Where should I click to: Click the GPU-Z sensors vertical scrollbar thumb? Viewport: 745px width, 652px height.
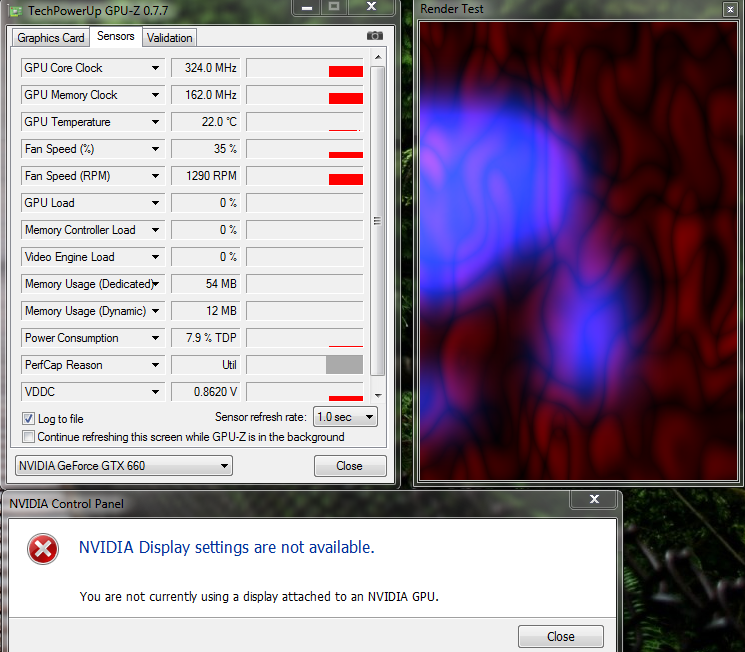pos(377,221)
